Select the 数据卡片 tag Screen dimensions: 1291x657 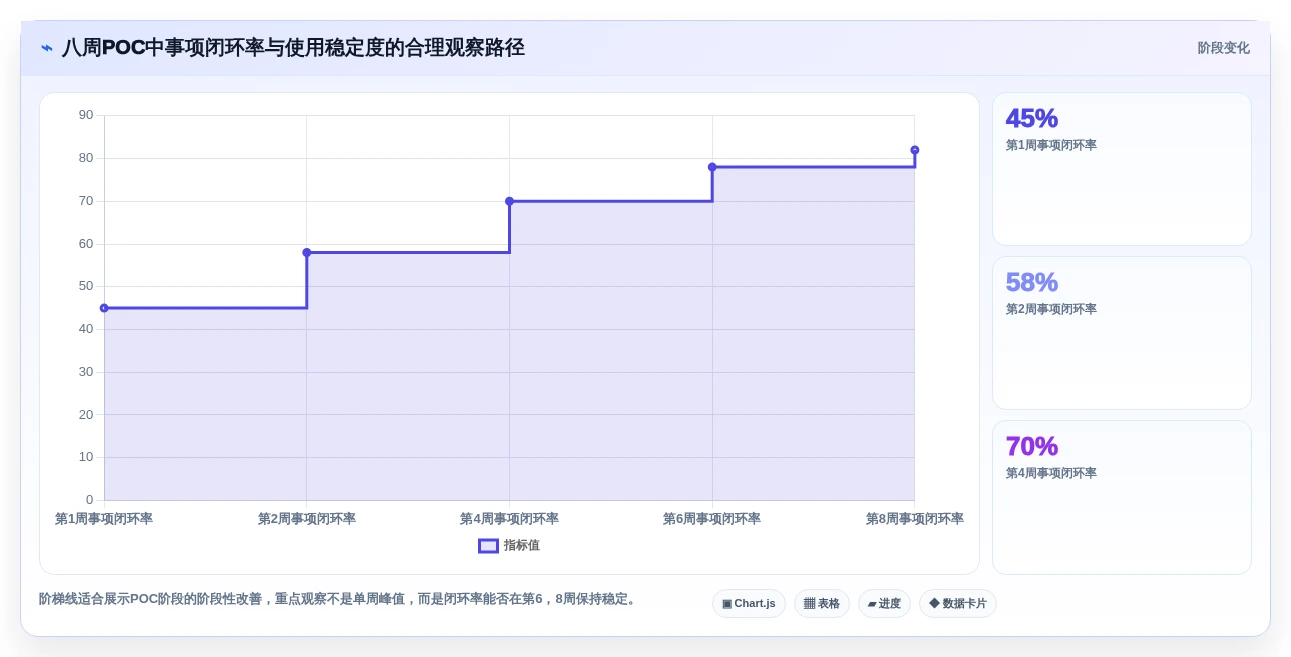(x=958, y=603)
